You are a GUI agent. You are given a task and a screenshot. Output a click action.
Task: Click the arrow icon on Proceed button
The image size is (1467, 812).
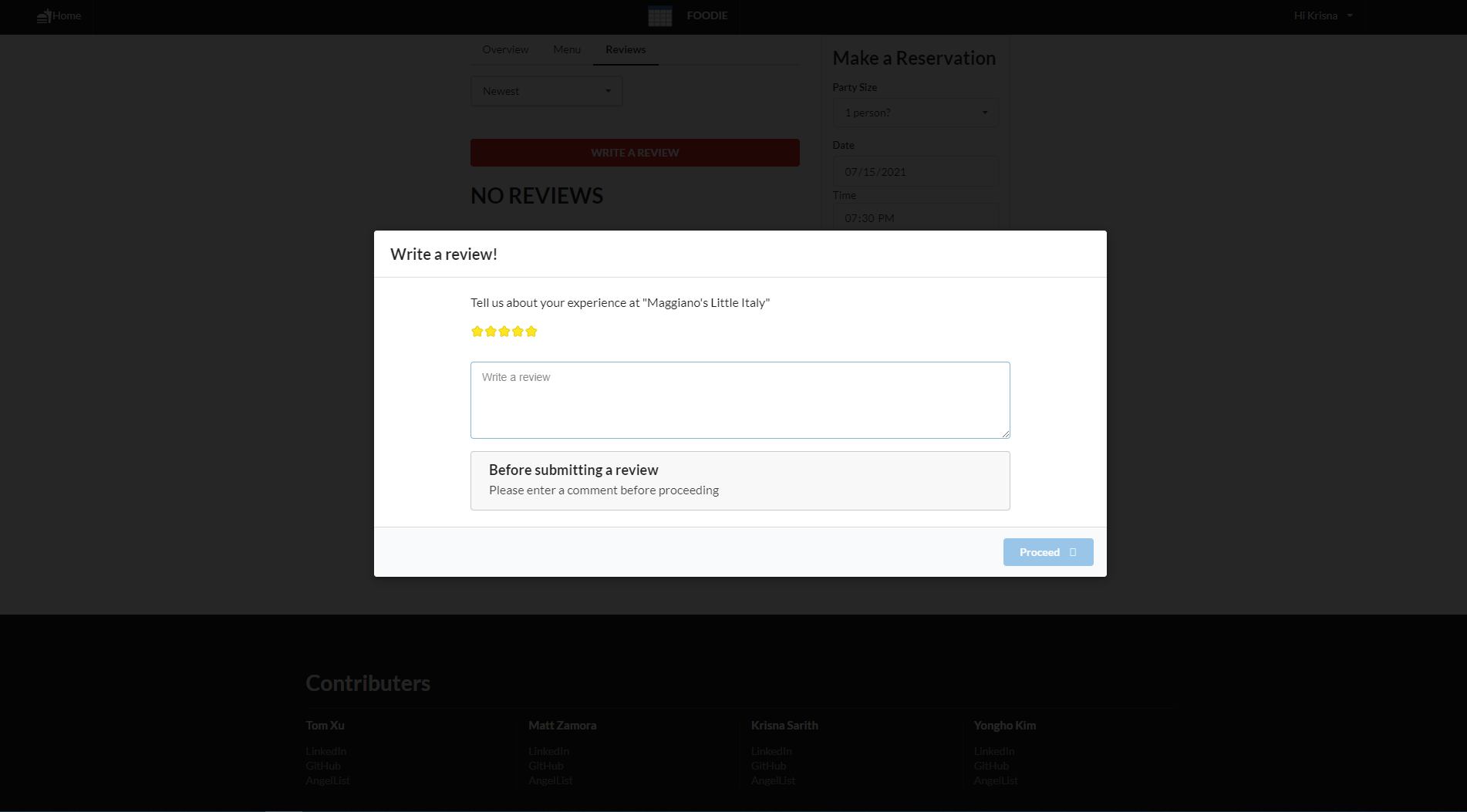click(1072, 552)
